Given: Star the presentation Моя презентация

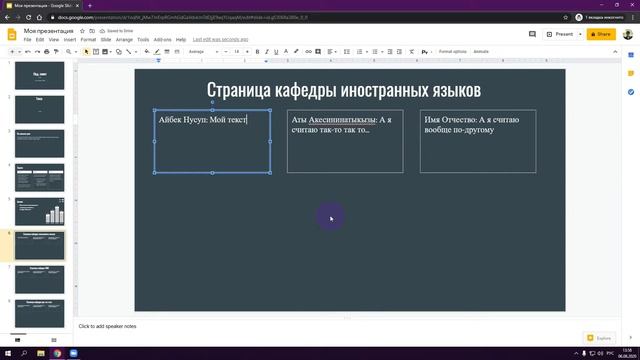Looking at the screenshot, I should point(82,31).
